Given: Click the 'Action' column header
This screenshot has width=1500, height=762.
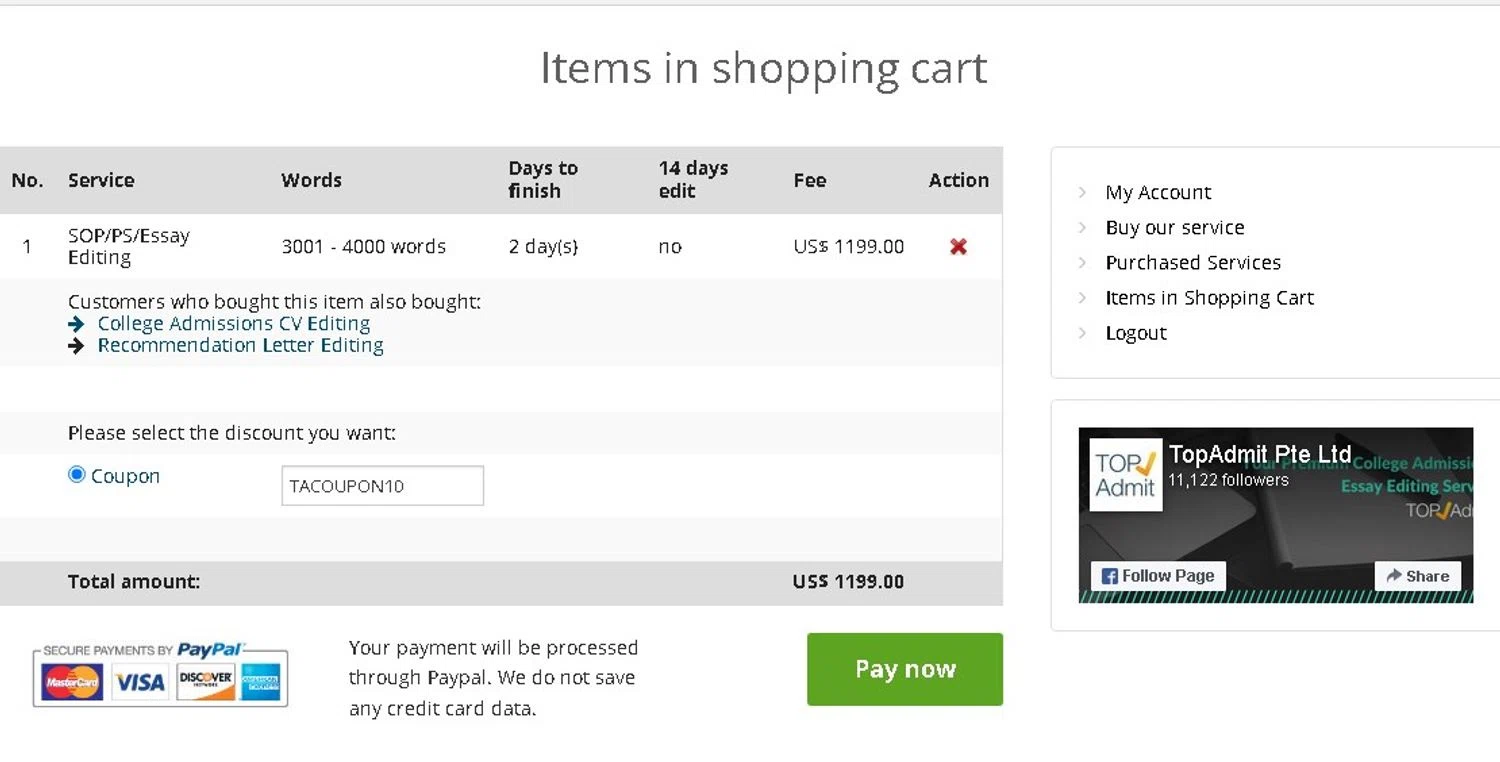Looking at the screenshot, I should 958,180.
